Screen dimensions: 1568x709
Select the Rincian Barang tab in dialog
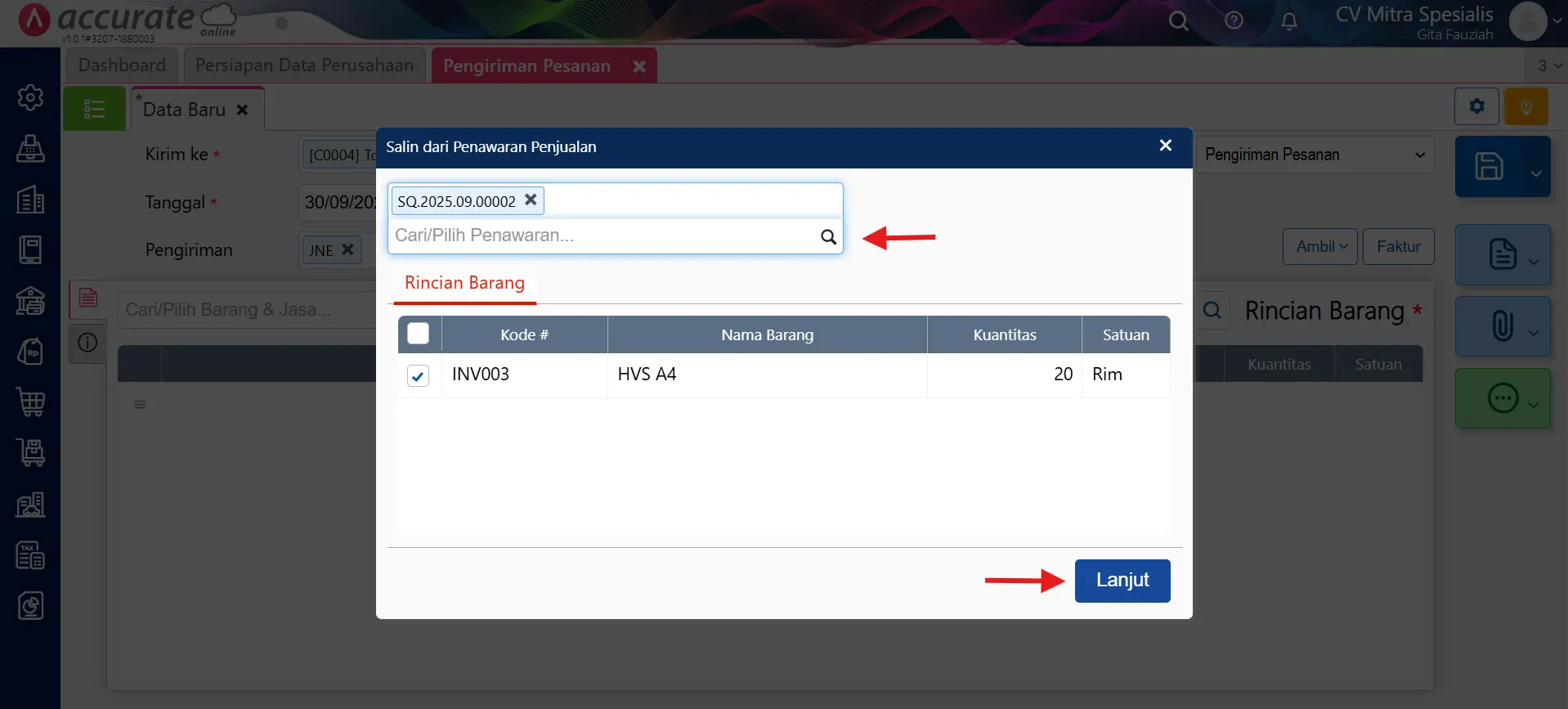(x=464, y=283)
